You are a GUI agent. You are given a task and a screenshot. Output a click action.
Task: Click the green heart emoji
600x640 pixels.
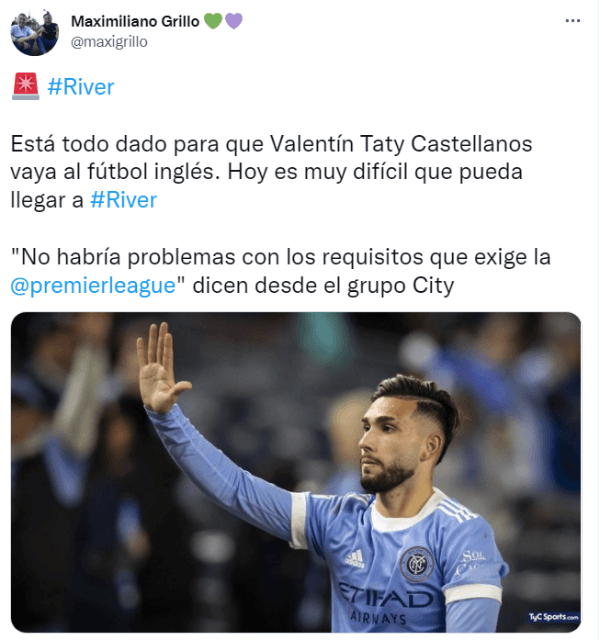coord(213,21)
